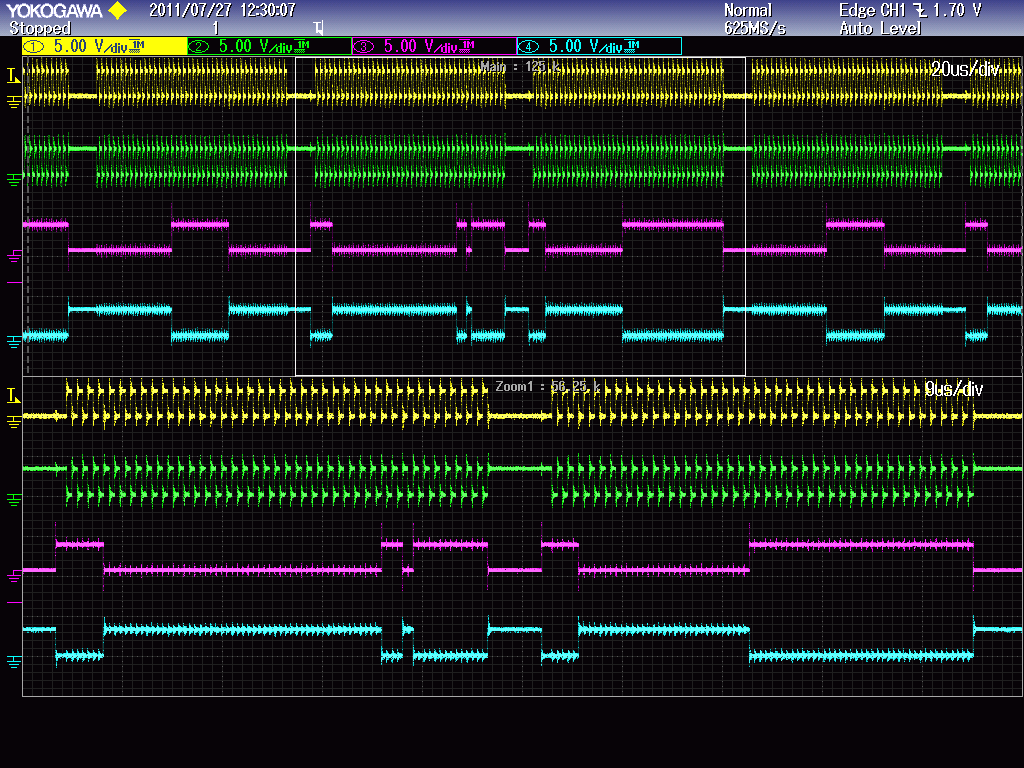The image size is (1024, 768).
Task: Click the Yokogawa diamond logo icon
Action: pyautogui.click(x=118, y=10)
